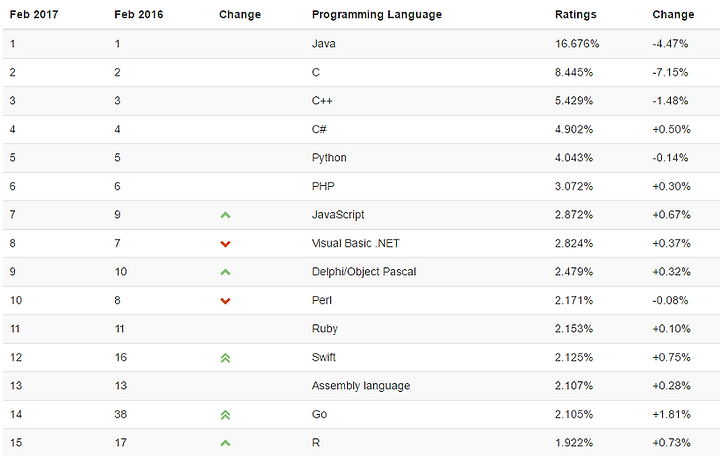Select the Perl language name
The image size is (720, 456).
pos(321,300)
